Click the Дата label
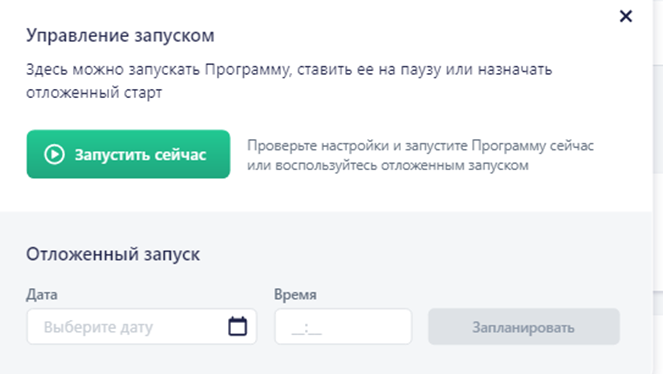The image size is (663, 374). [x=42, y=295]
